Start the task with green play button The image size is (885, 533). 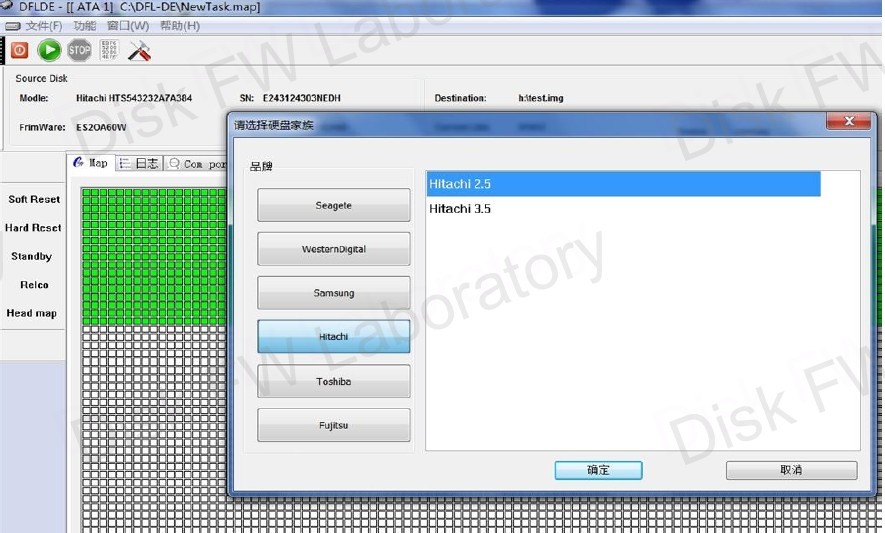(x=49, y=51)
